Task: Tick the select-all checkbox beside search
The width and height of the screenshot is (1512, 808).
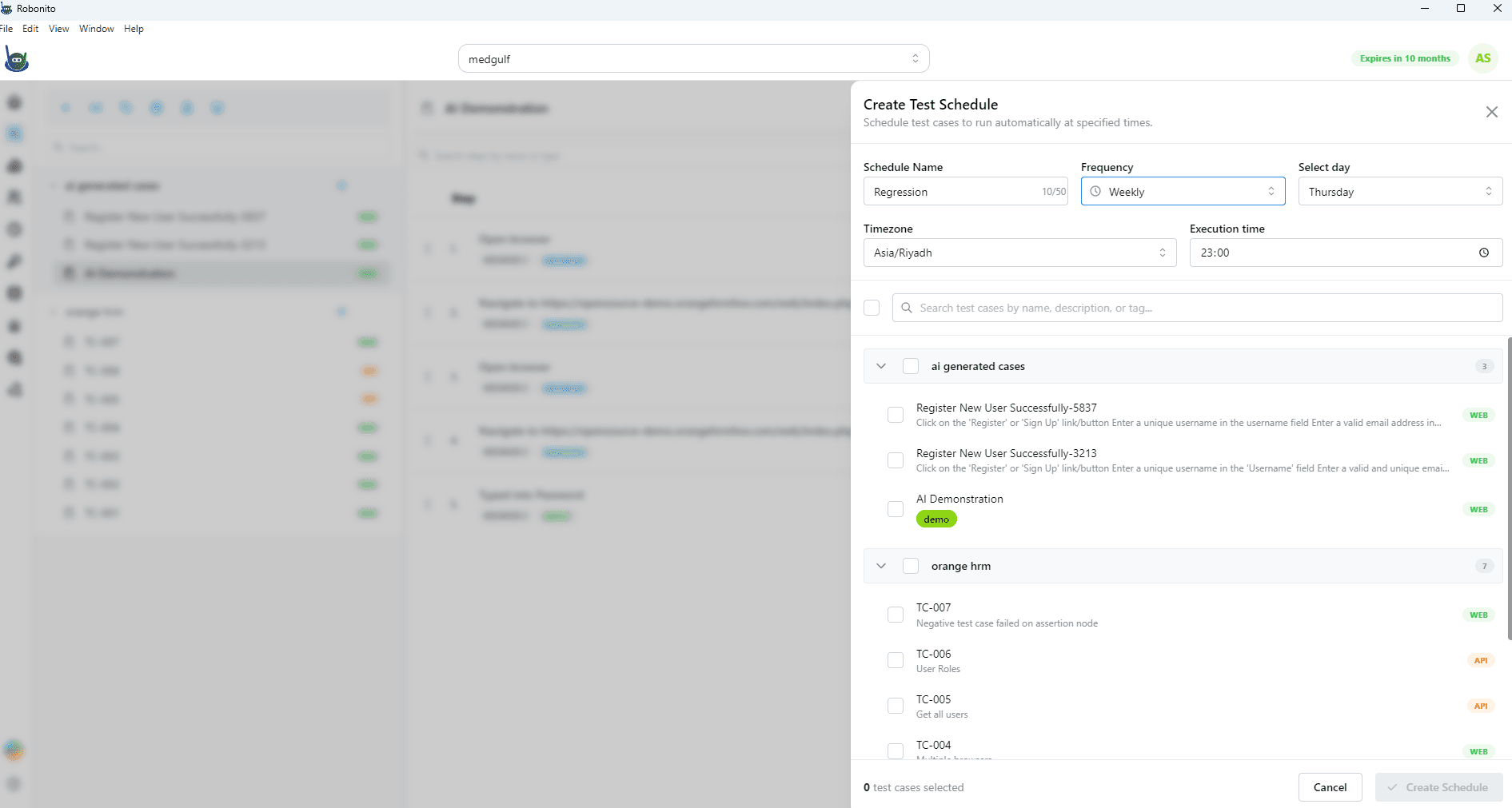Action: [872, 308]
